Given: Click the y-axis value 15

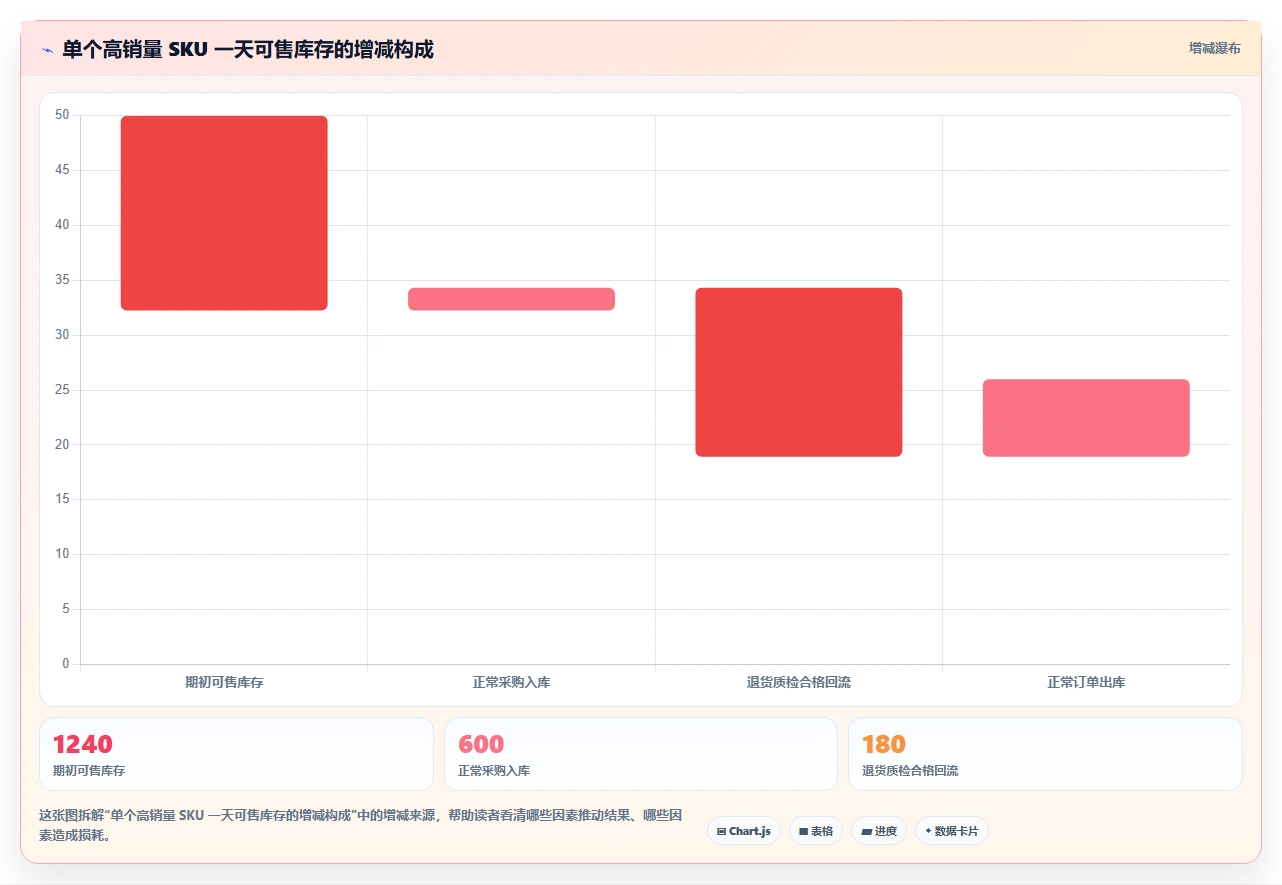Looking at the screenshot, I should click(62, 499).
